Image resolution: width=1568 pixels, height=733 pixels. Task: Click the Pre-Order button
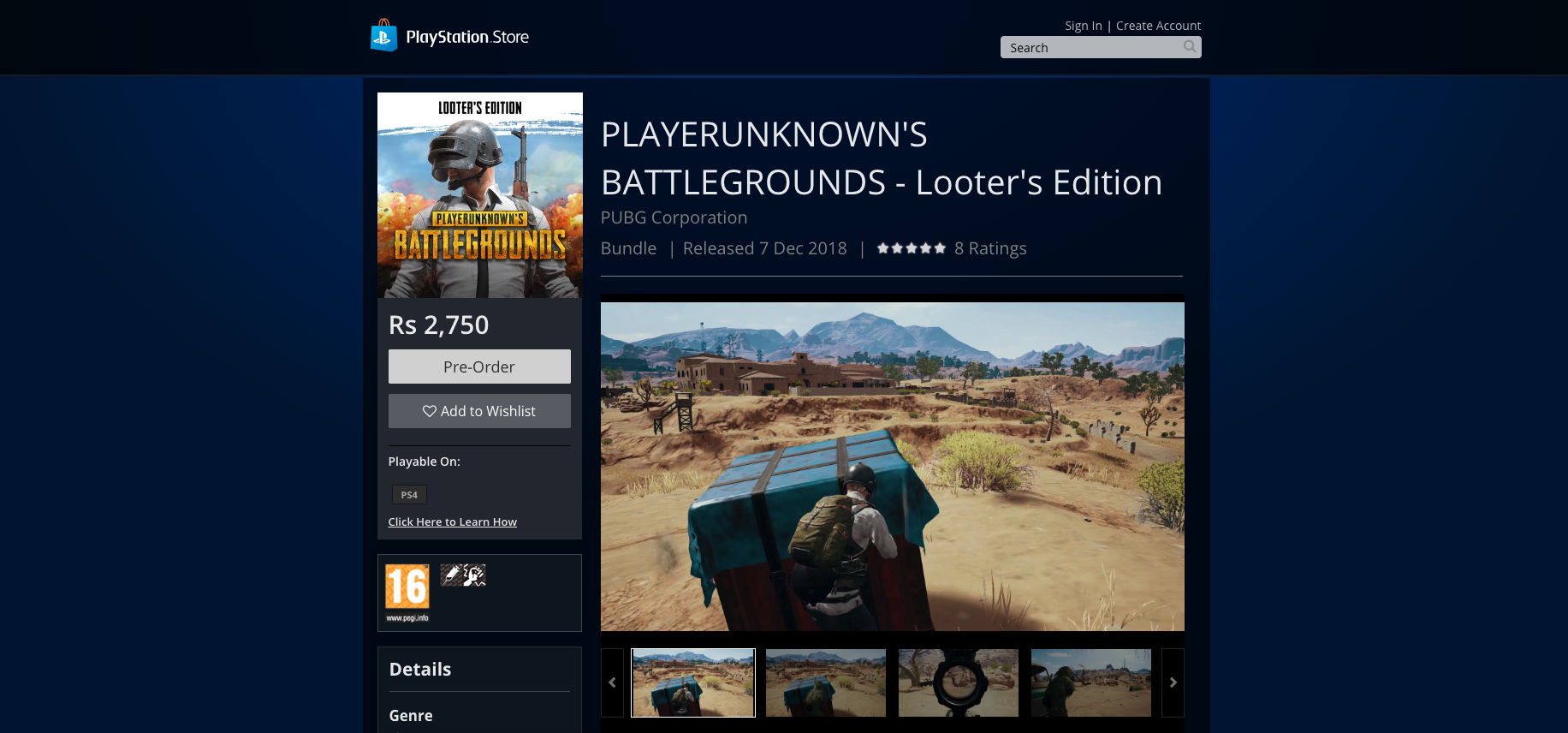tap(479, 366)
